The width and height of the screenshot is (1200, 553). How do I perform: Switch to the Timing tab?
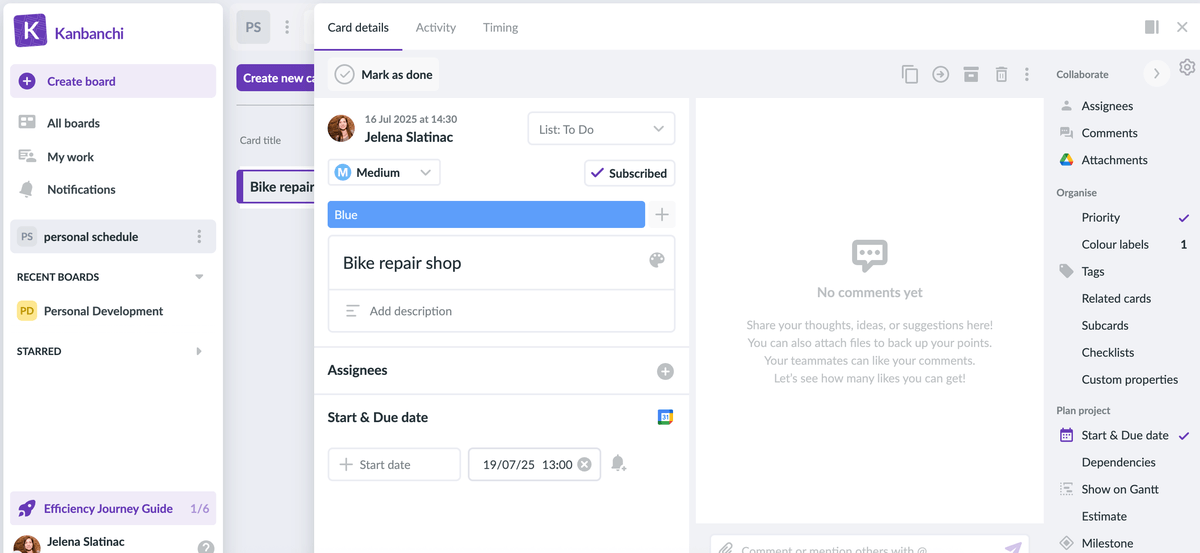[500, 28]
